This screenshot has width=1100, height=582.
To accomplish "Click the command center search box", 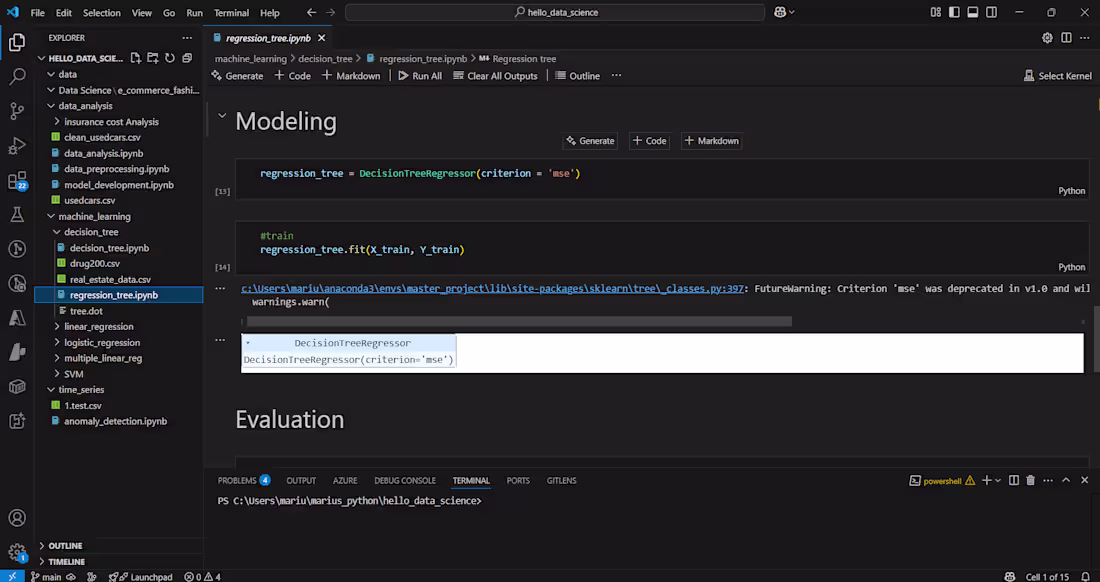I will (x=555, y=13).
